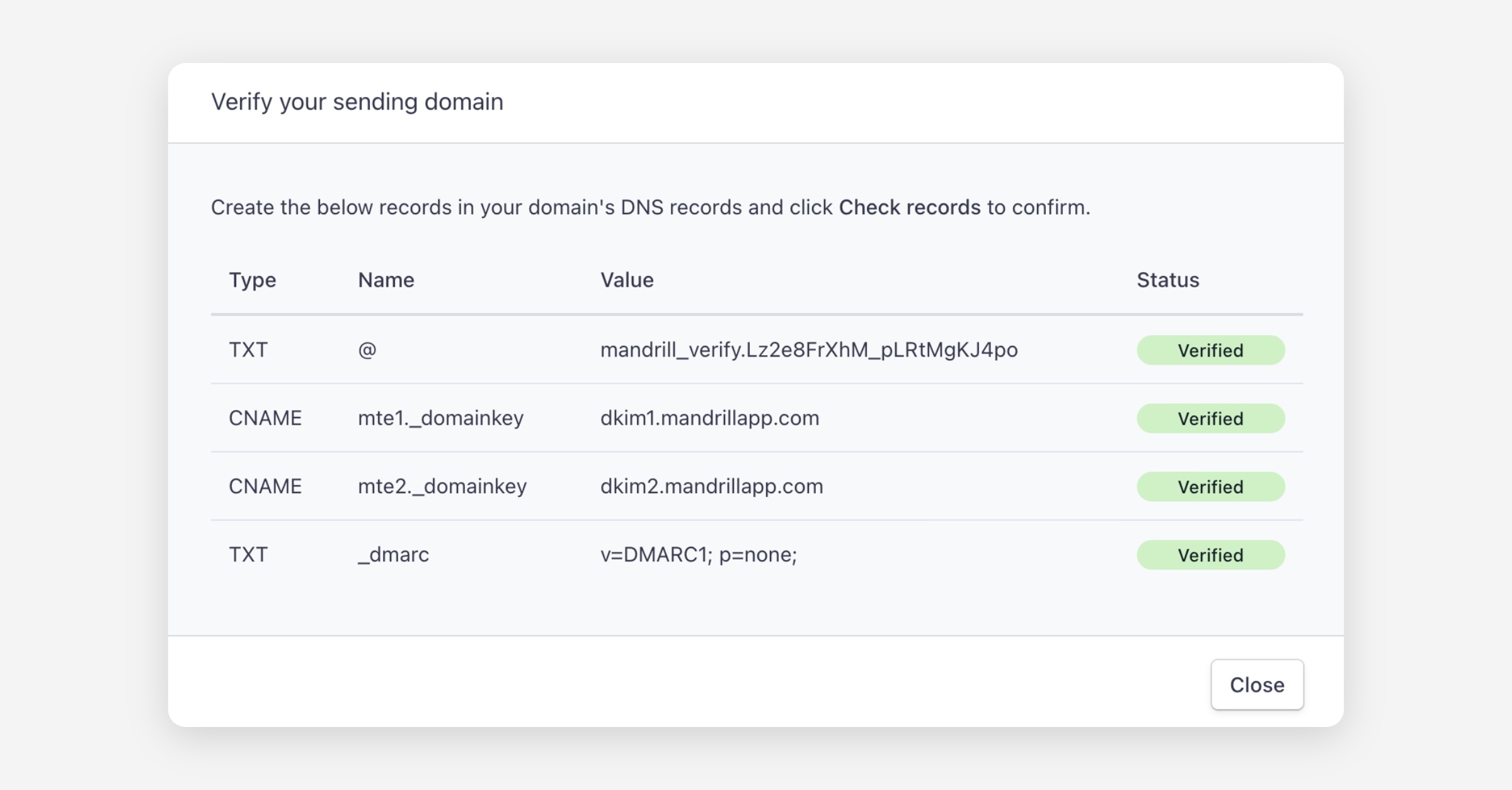Click the mte1._domainkey name cell

click(440, 418)
